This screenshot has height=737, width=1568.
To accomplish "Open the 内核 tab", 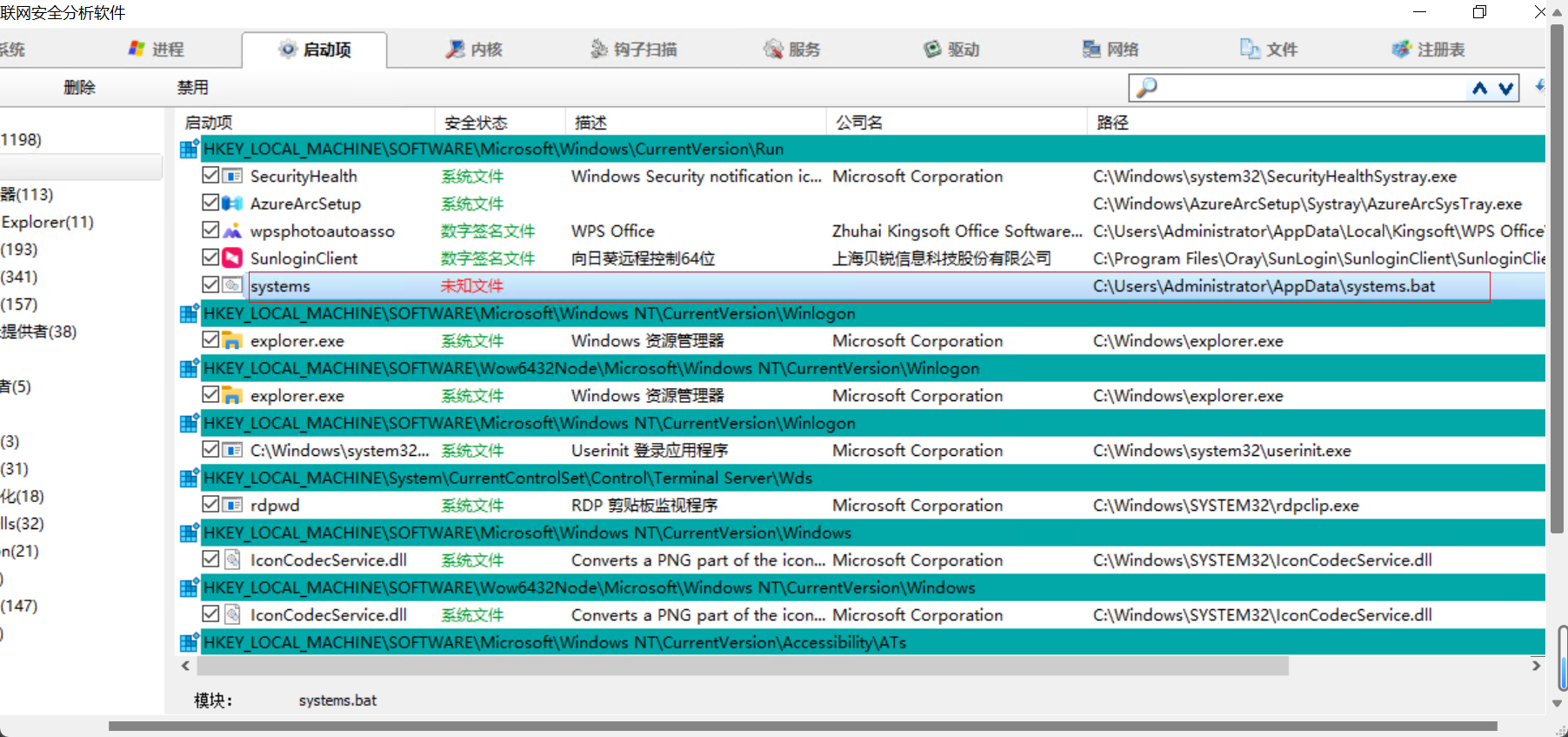I will pos(474,50).
